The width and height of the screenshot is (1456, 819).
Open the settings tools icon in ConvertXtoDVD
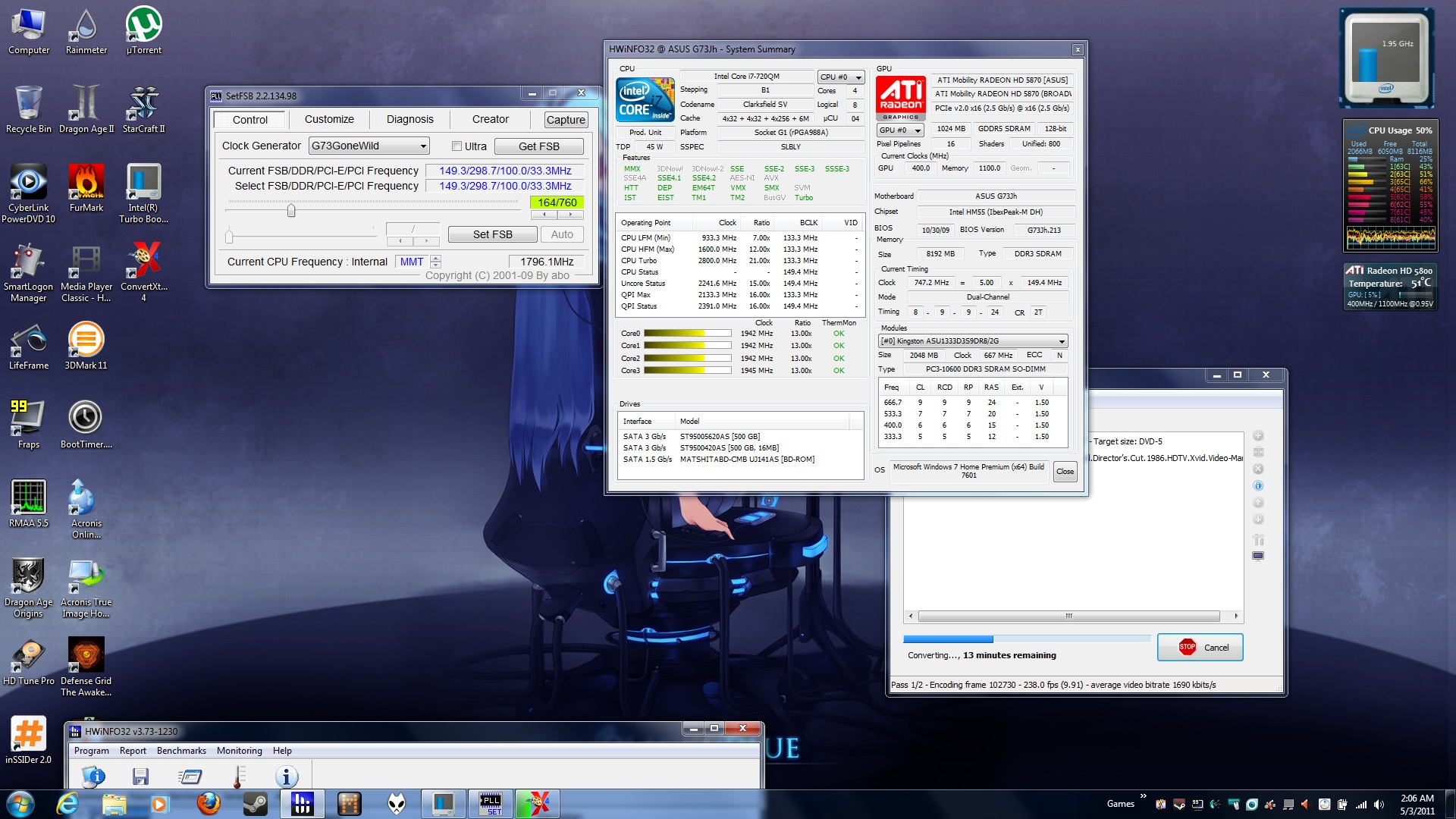pos(1258,539)
